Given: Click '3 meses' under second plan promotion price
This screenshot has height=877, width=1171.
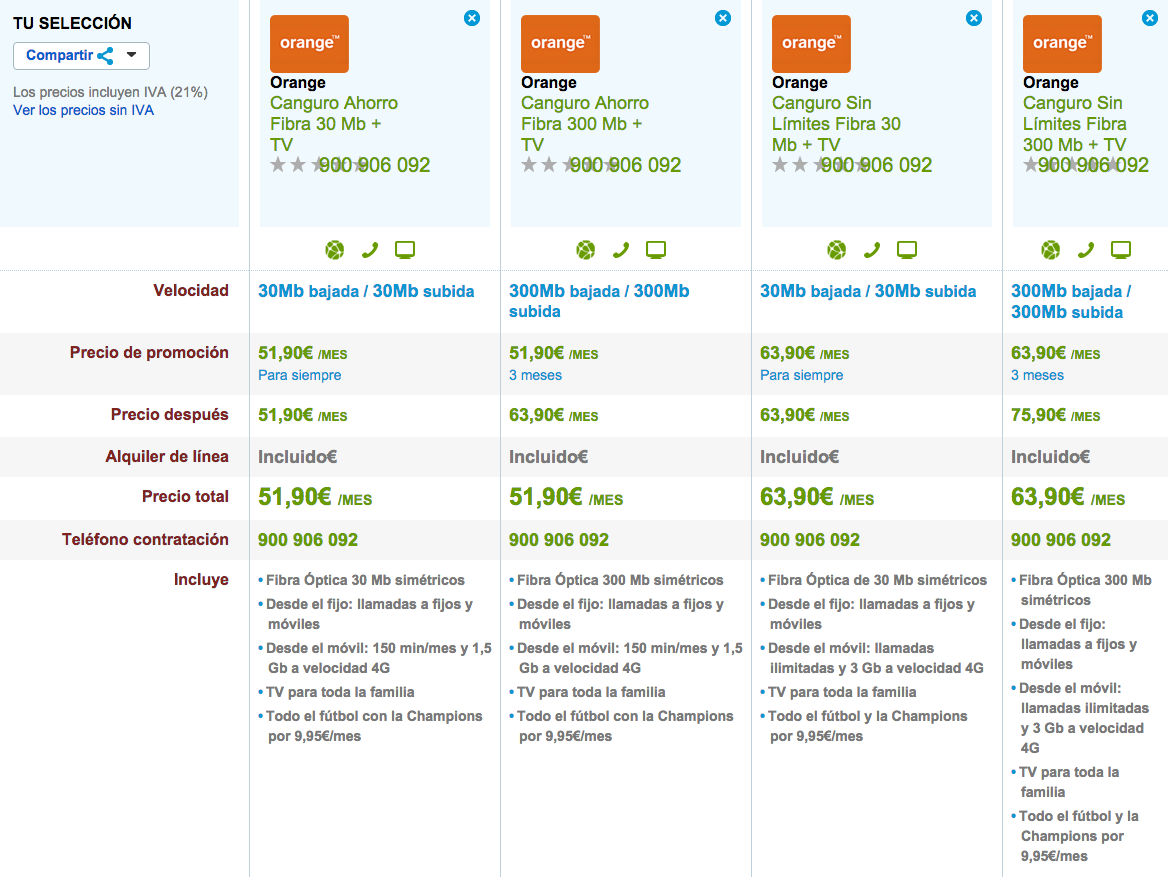Looking at the screenshot, I should pos(535,375).
